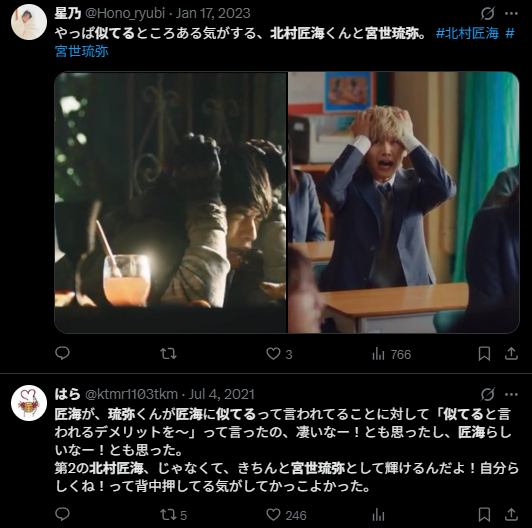Retweet the 星乃 post
The image size is (532, 528).
tap(168, 354)
